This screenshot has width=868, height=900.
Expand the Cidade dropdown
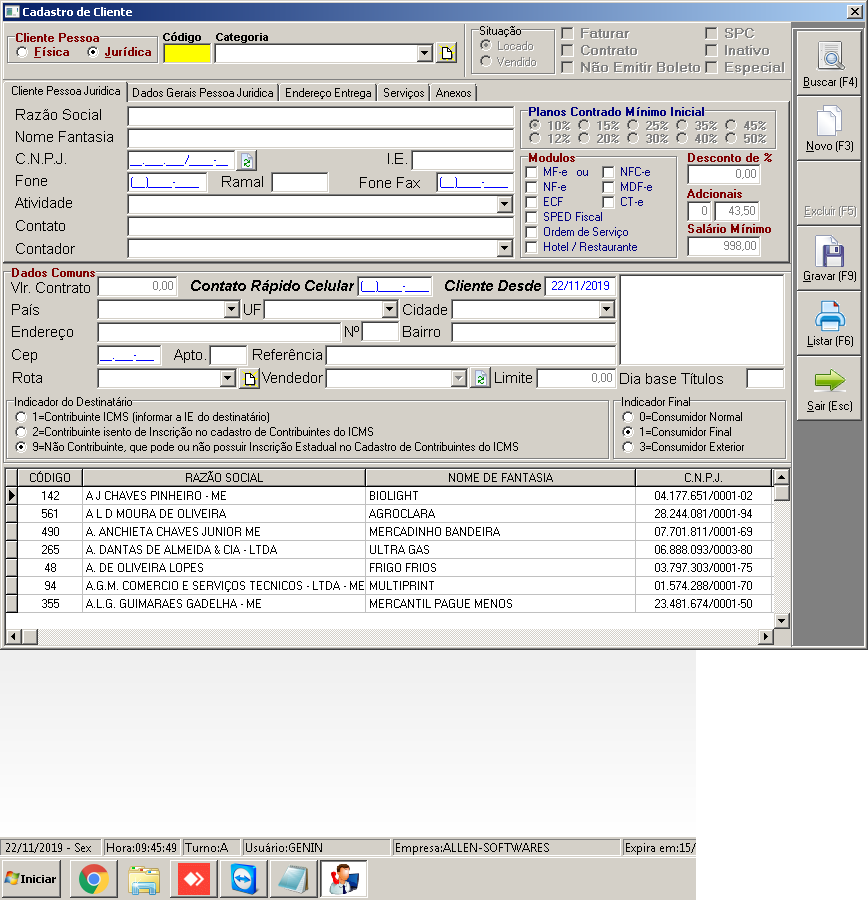[x=606, y=310]
